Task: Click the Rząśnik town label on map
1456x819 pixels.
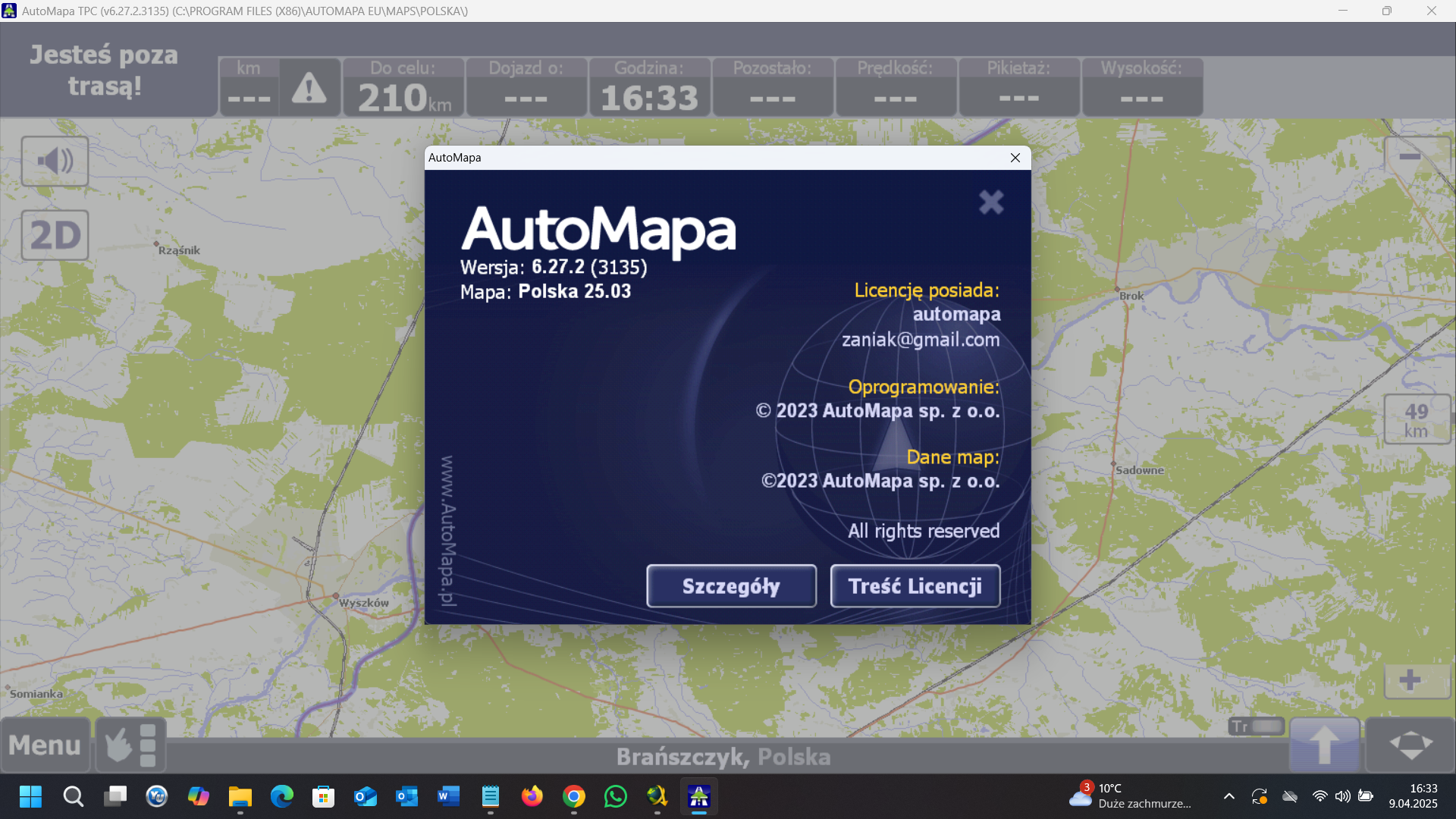Action: [179, 250]
